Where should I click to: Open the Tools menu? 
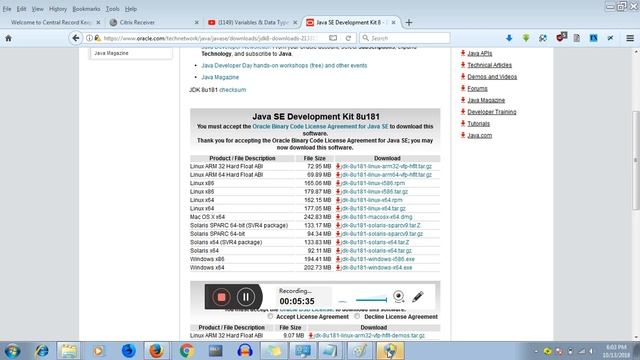click(x=112, y=9)
